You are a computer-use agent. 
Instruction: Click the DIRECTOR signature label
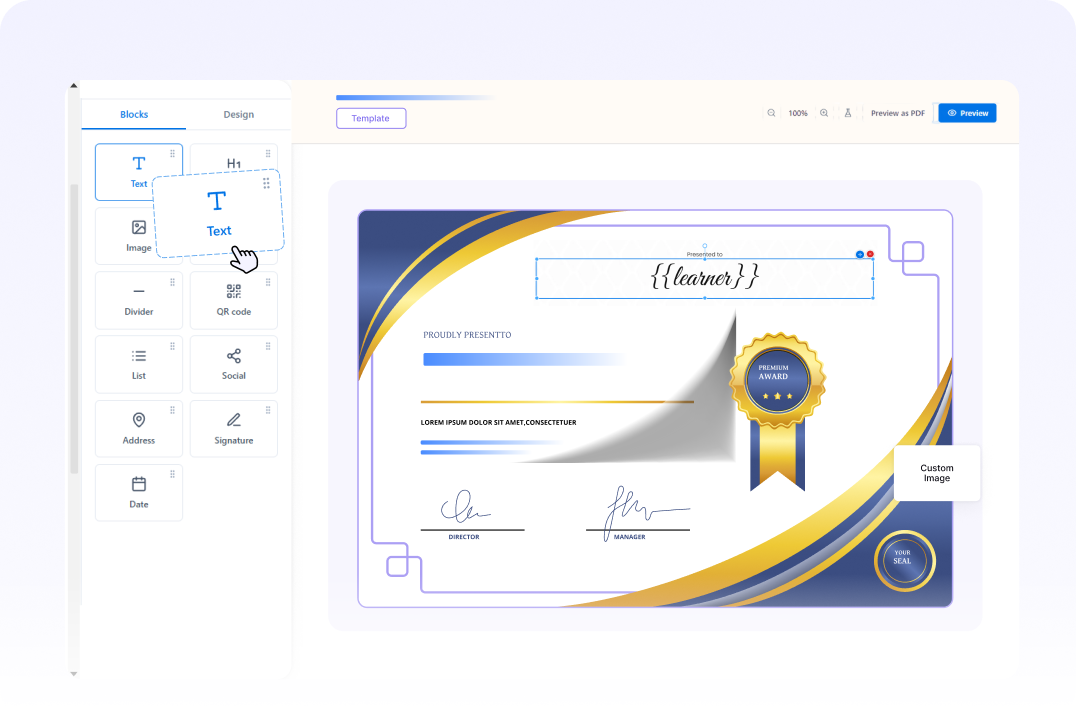464,537
